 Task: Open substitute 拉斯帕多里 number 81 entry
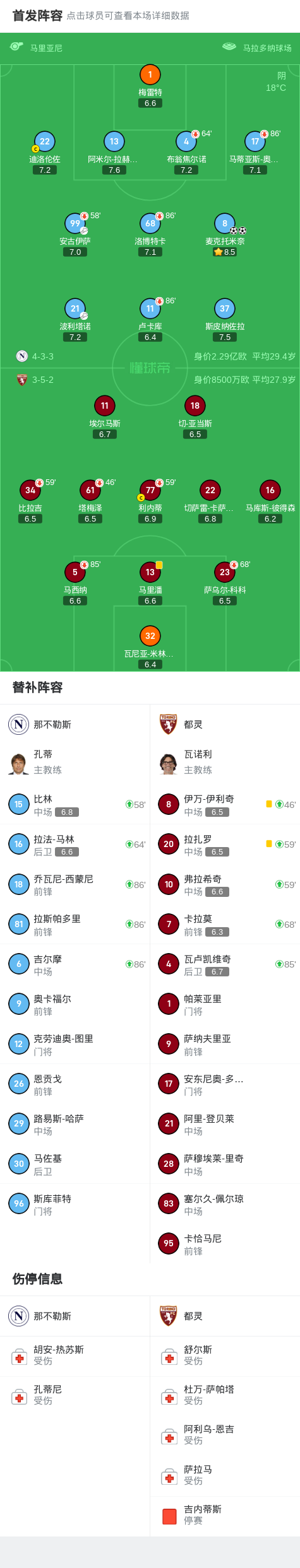click(x=75, y=924)
